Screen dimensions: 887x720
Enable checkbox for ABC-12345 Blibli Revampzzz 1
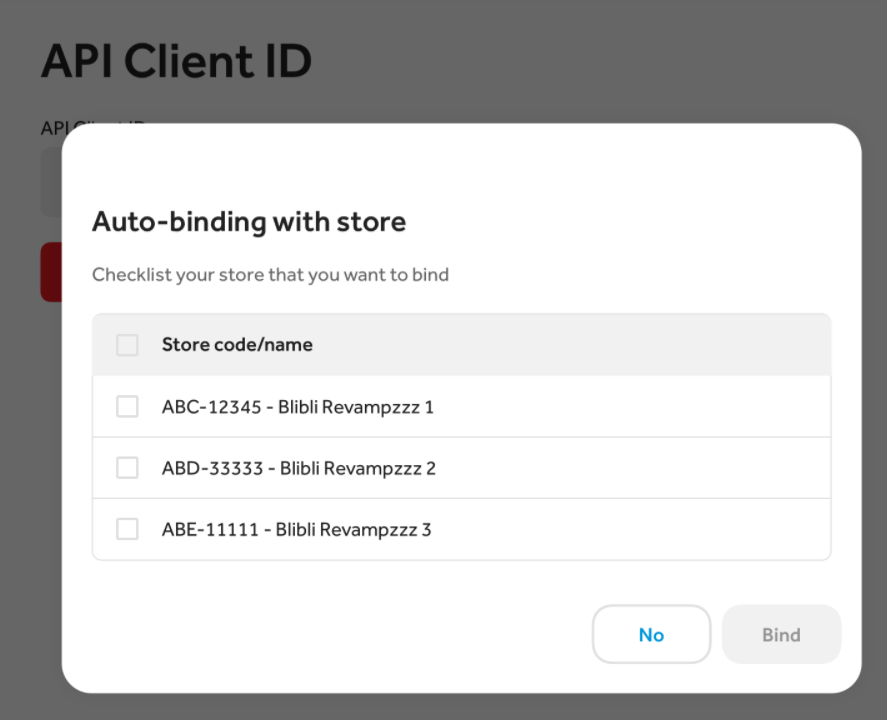click(x=127, y=406)
